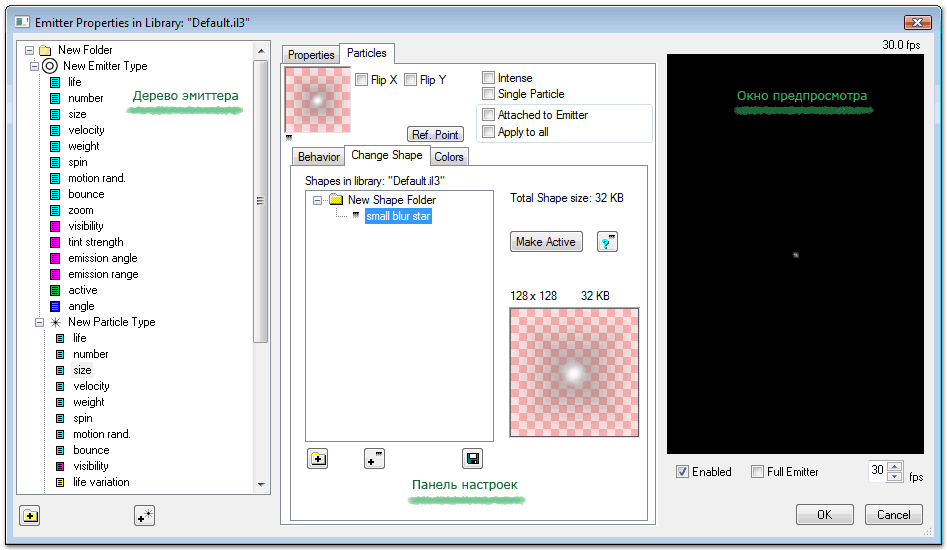Collapse the New Particle Type node
The height and width of the screenshot is (550, 947).
[38, 322]
